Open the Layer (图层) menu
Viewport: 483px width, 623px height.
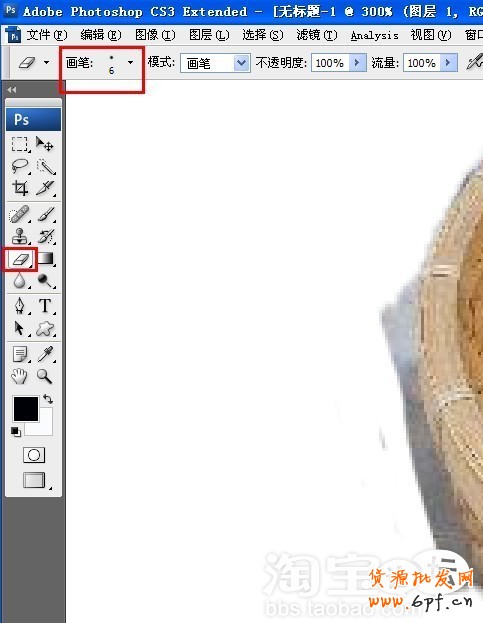click(x=209, y=35)
